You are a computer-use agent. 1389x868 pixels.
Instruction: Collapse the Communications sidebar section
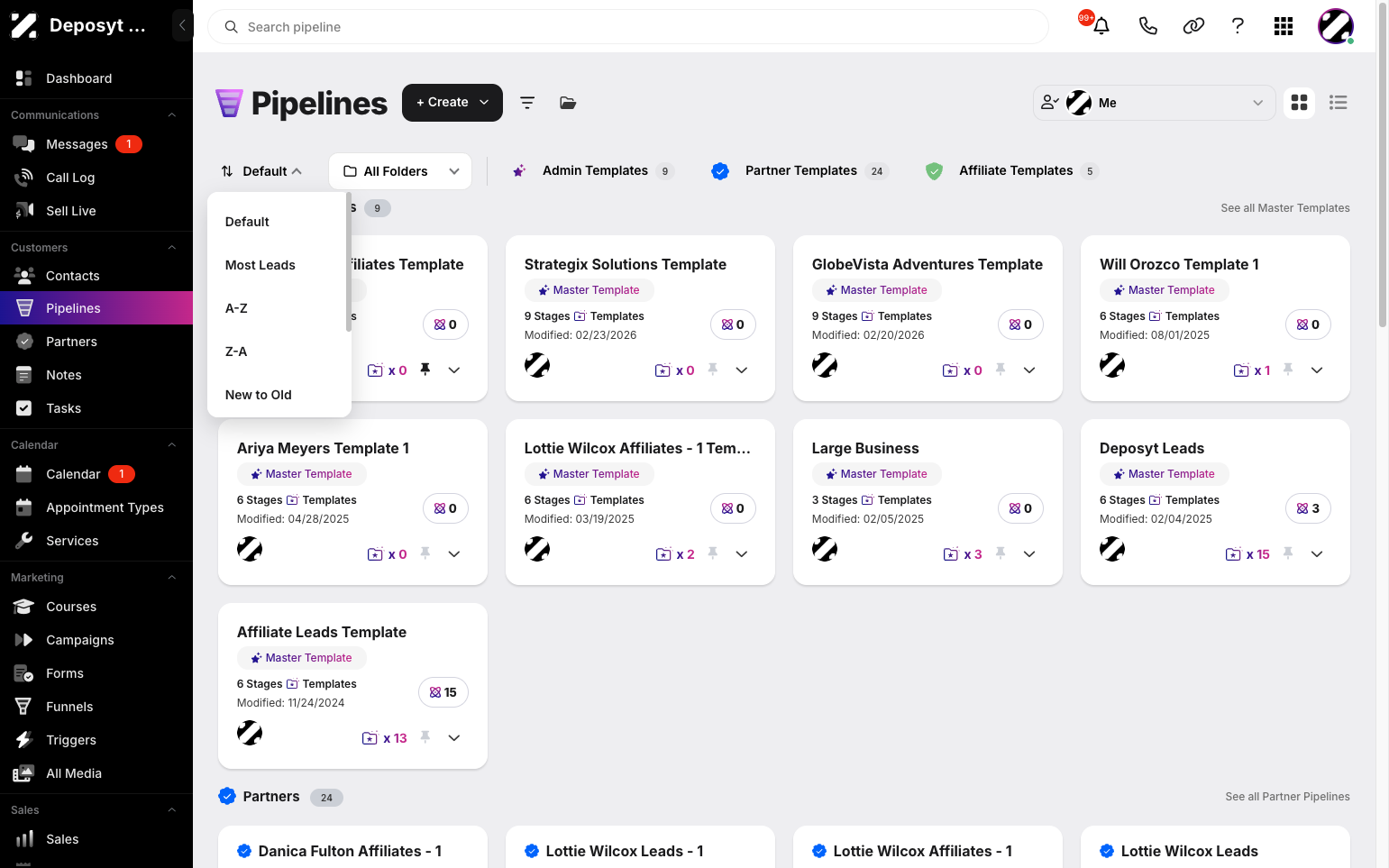[x=171, y=115]
